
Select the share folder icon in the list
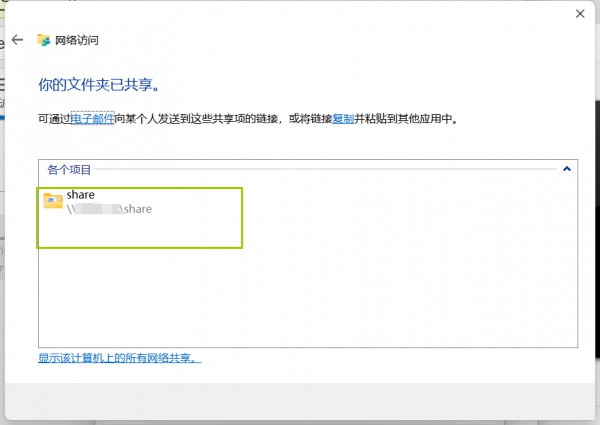click(x=53, y=201)
